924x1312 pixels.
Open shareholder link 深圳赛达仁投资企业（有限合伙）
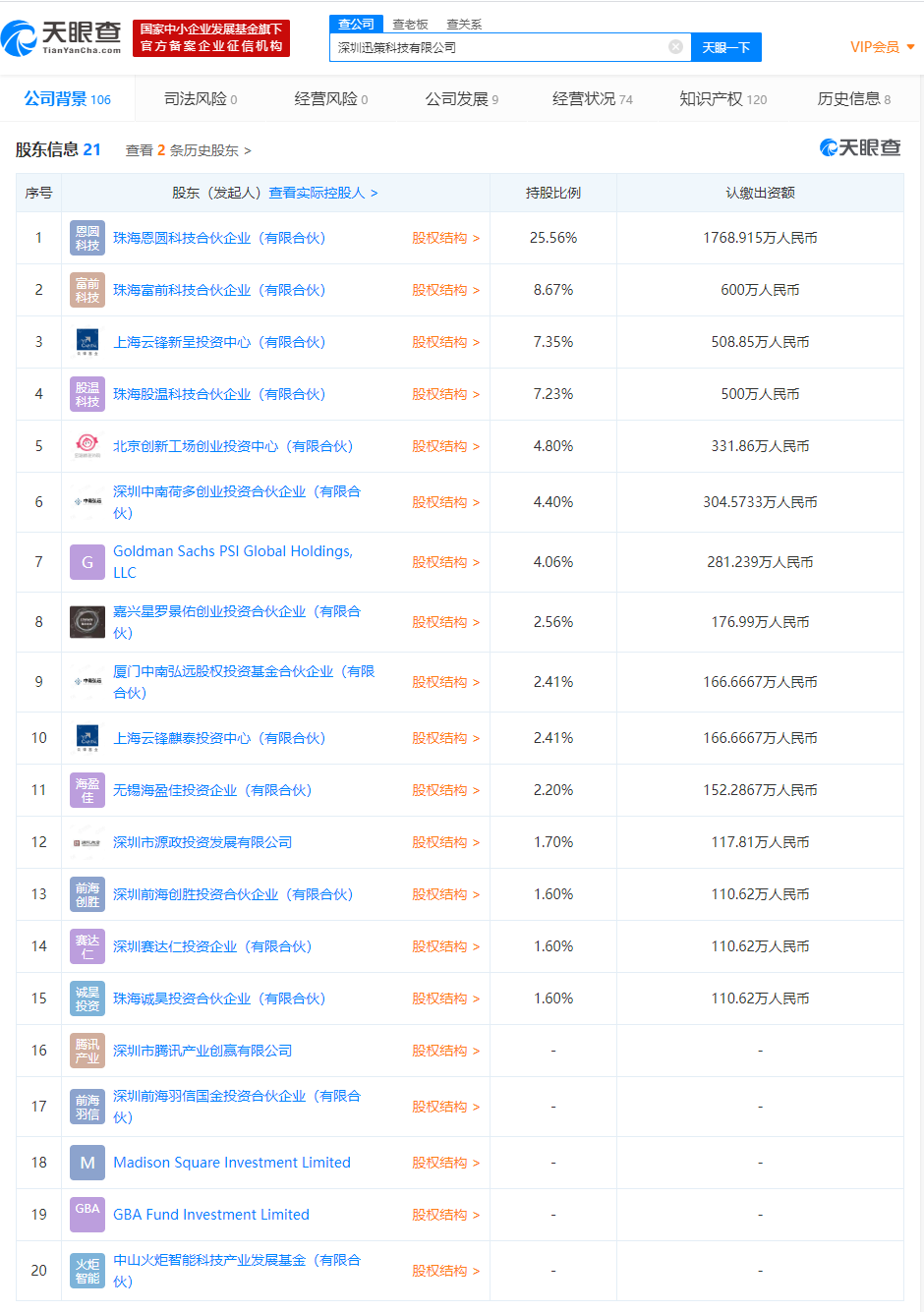pyautogui.click(x=212, y=946)
